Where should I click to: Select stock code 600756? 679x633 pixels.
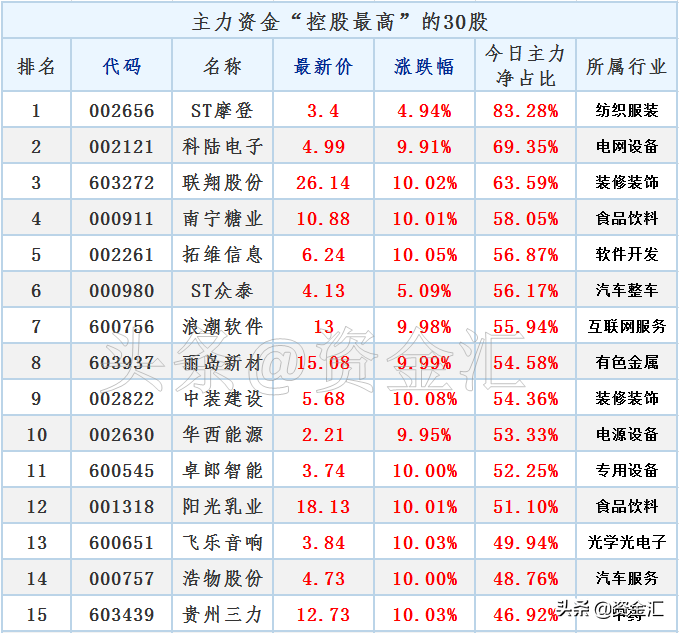[122, 326]
